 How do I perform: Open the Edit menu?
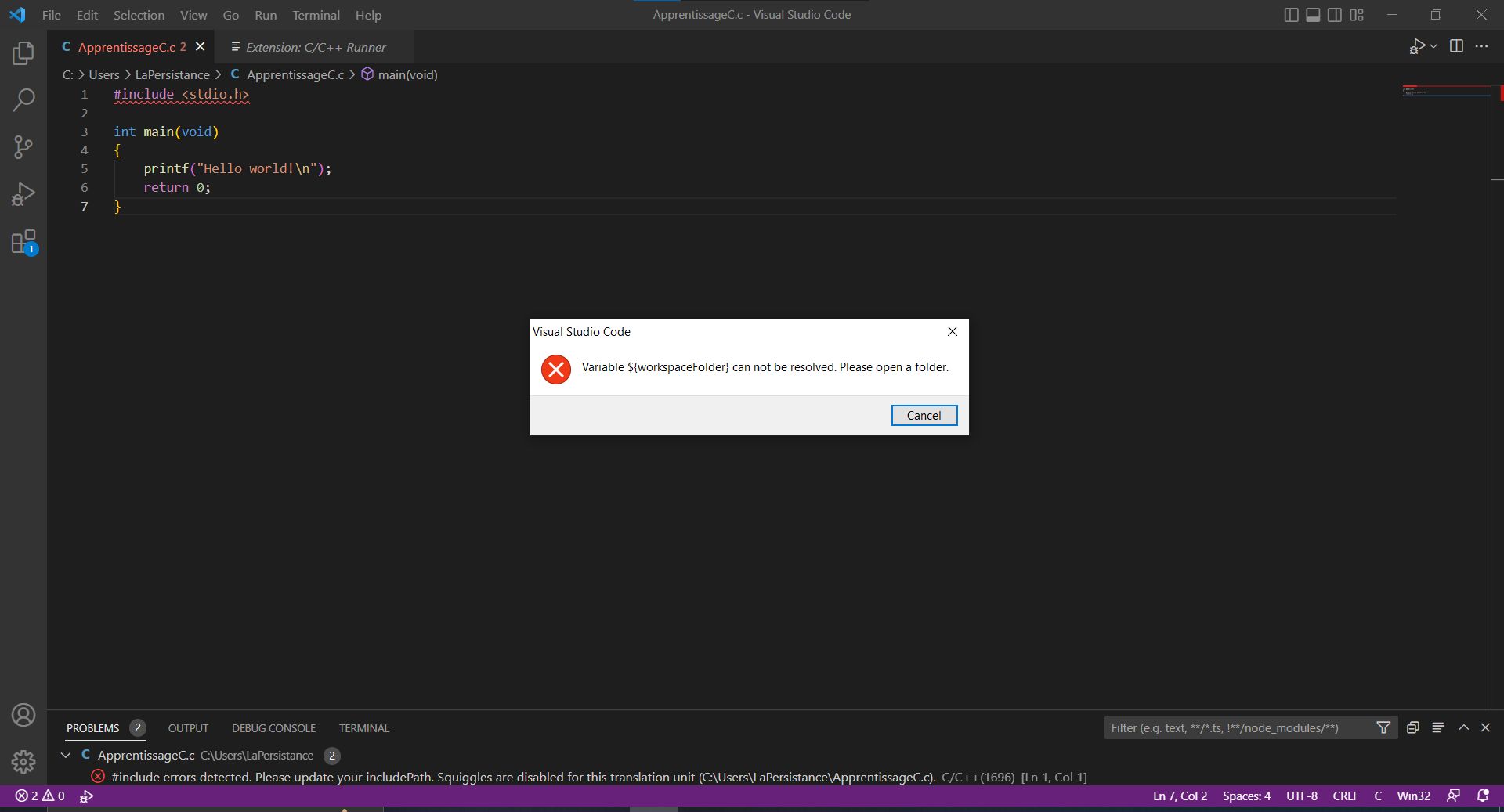coord(87,15)
